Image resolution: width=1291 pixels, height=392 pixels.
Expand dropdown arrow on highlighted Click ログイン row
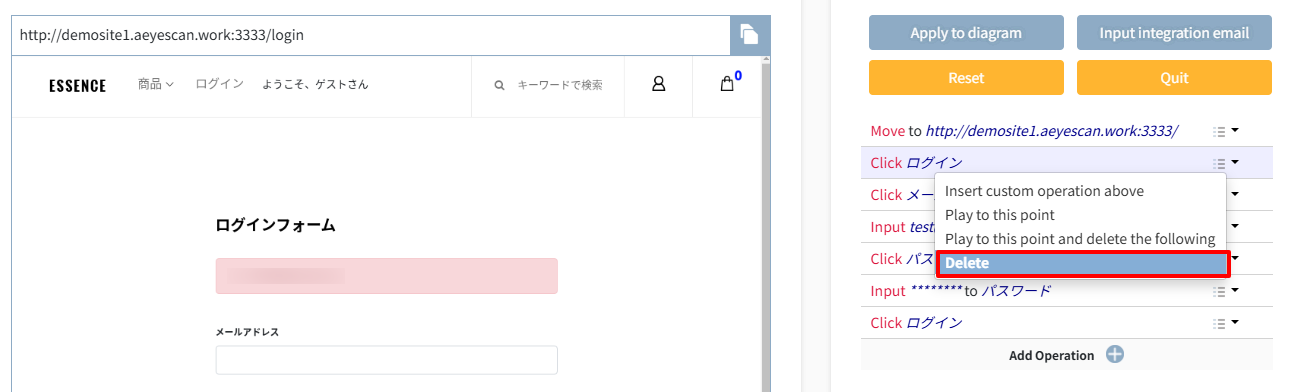point(1235,162)
